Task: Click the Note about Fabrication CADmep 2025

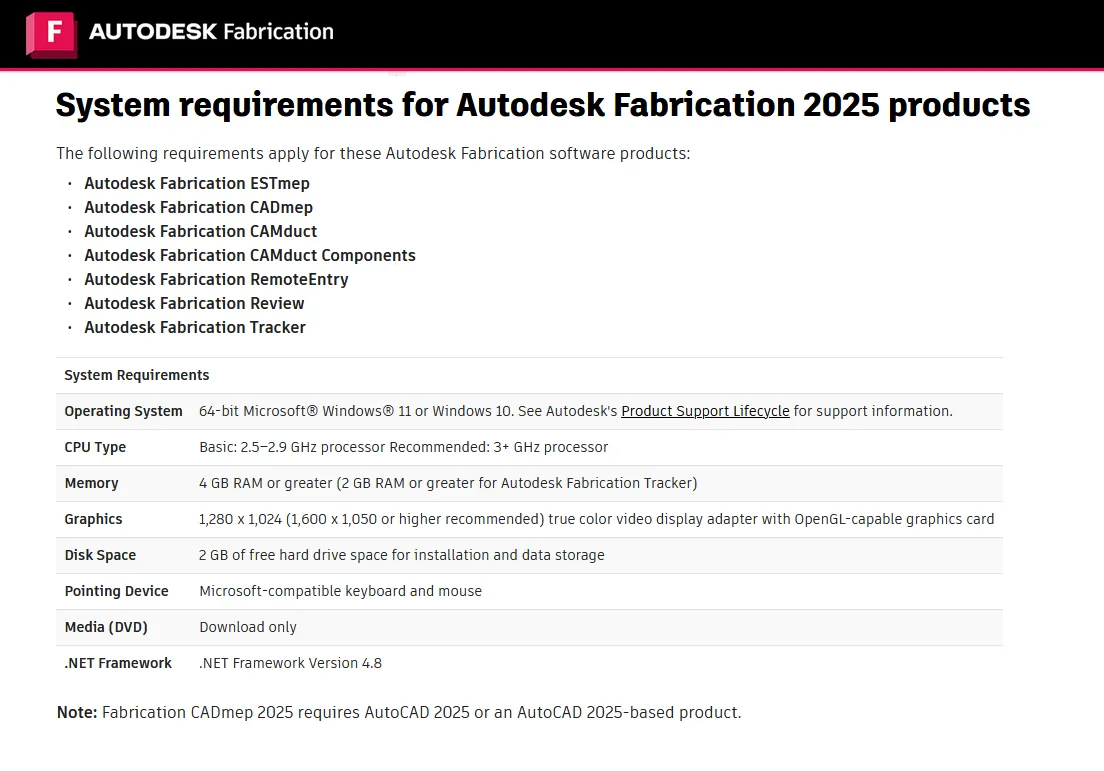Action: (x=399, y=713)
